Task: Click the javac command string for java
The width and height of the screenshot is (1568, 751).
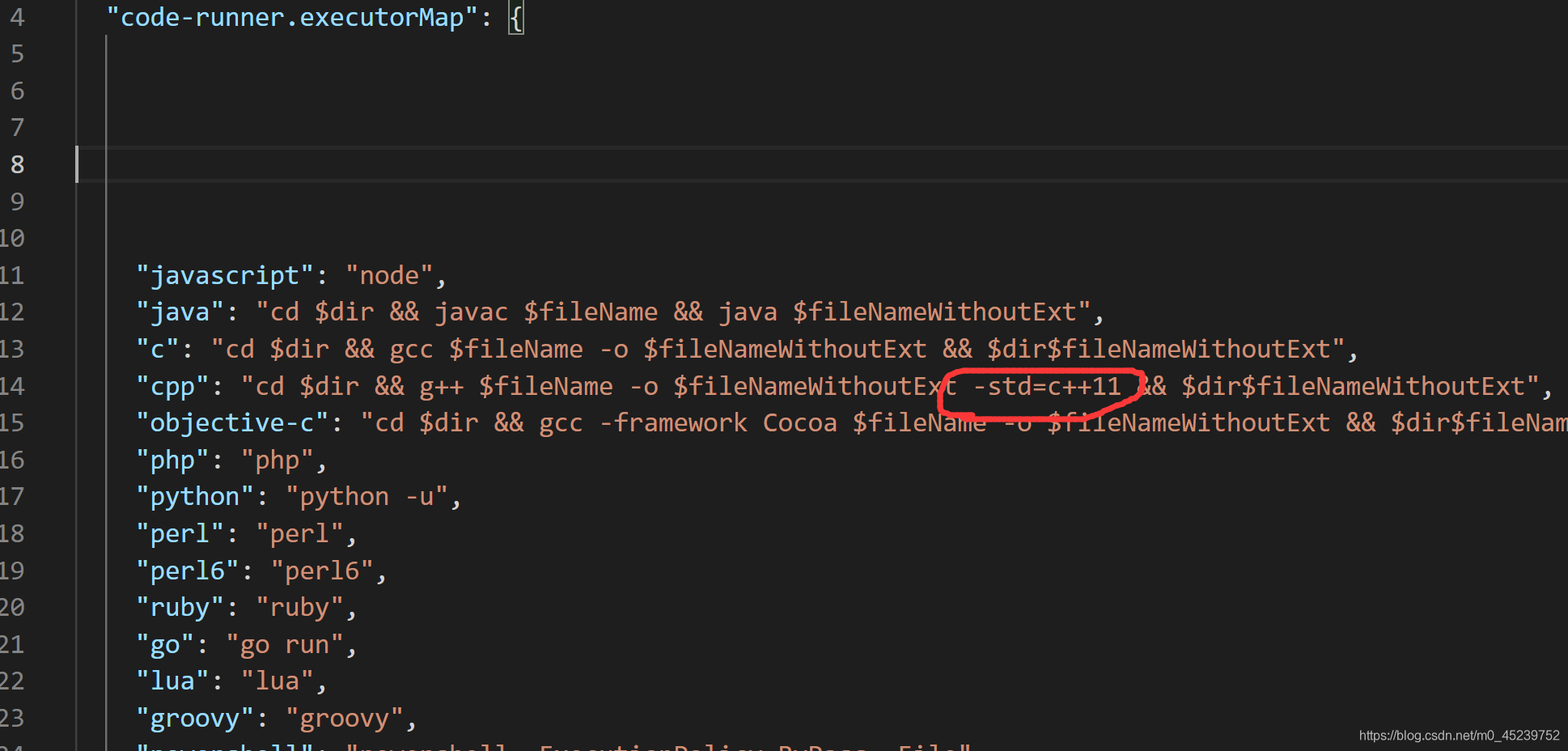Action: [673, 312]
